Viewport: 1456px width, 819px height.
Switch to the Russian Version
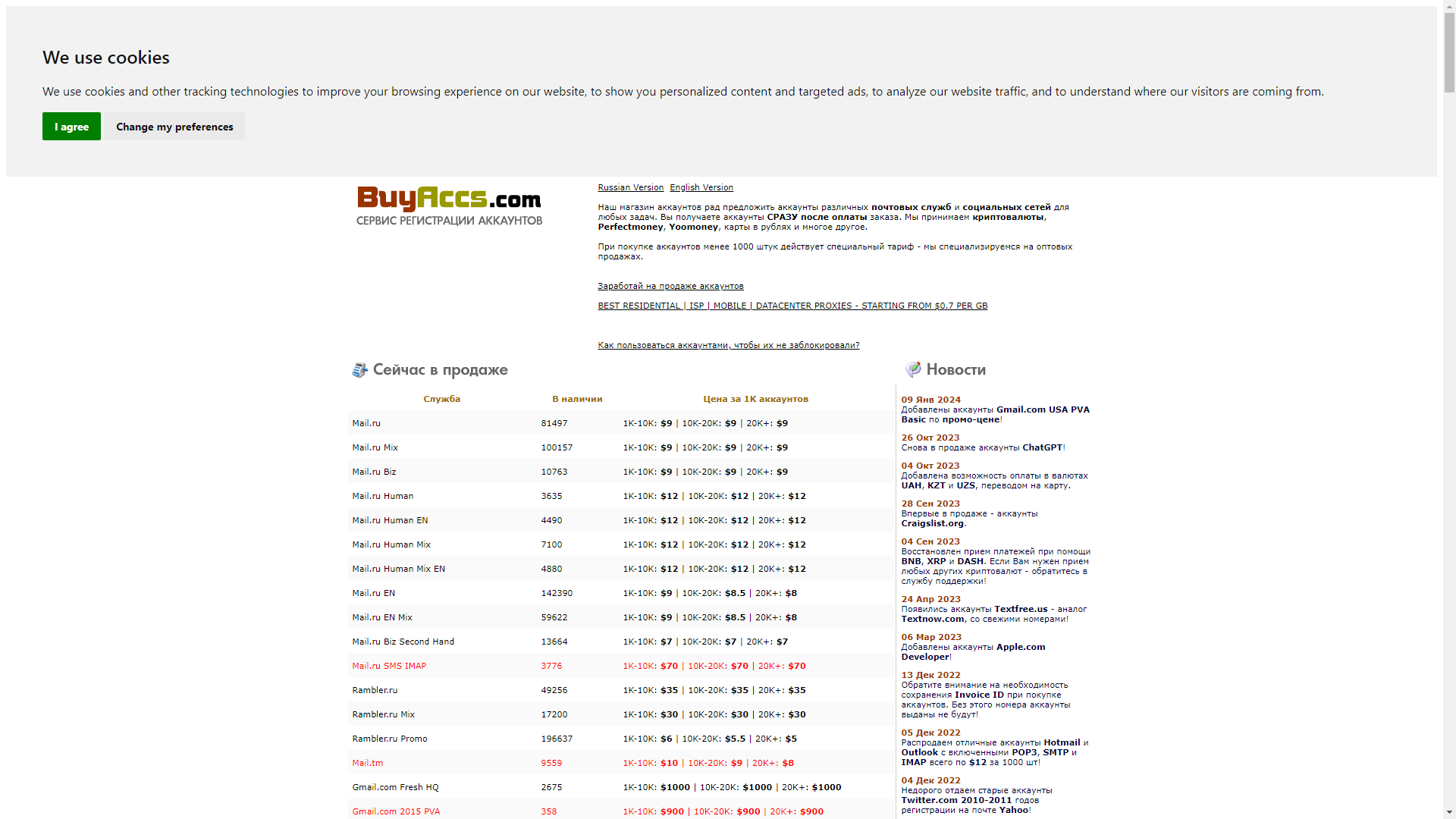click(630, 187)
